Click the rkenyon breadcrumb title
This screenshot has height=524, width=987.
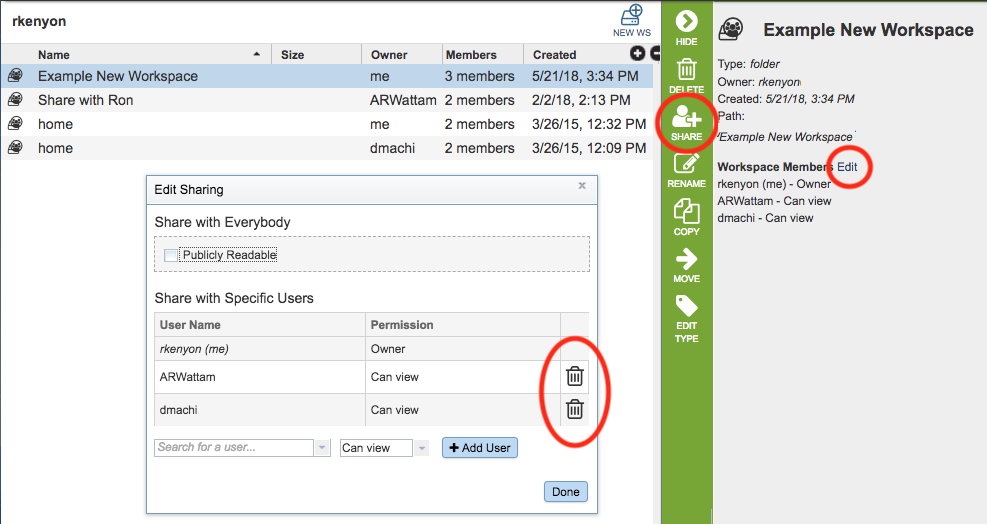pyautogui.click(x=39, y=21)
